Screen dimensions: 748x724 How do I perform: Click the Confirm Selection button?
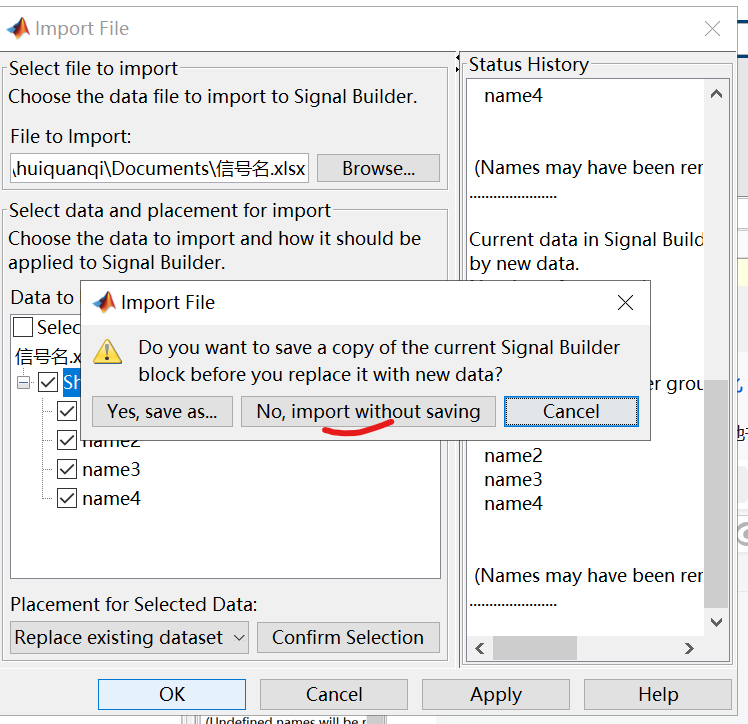click(348, 637)
